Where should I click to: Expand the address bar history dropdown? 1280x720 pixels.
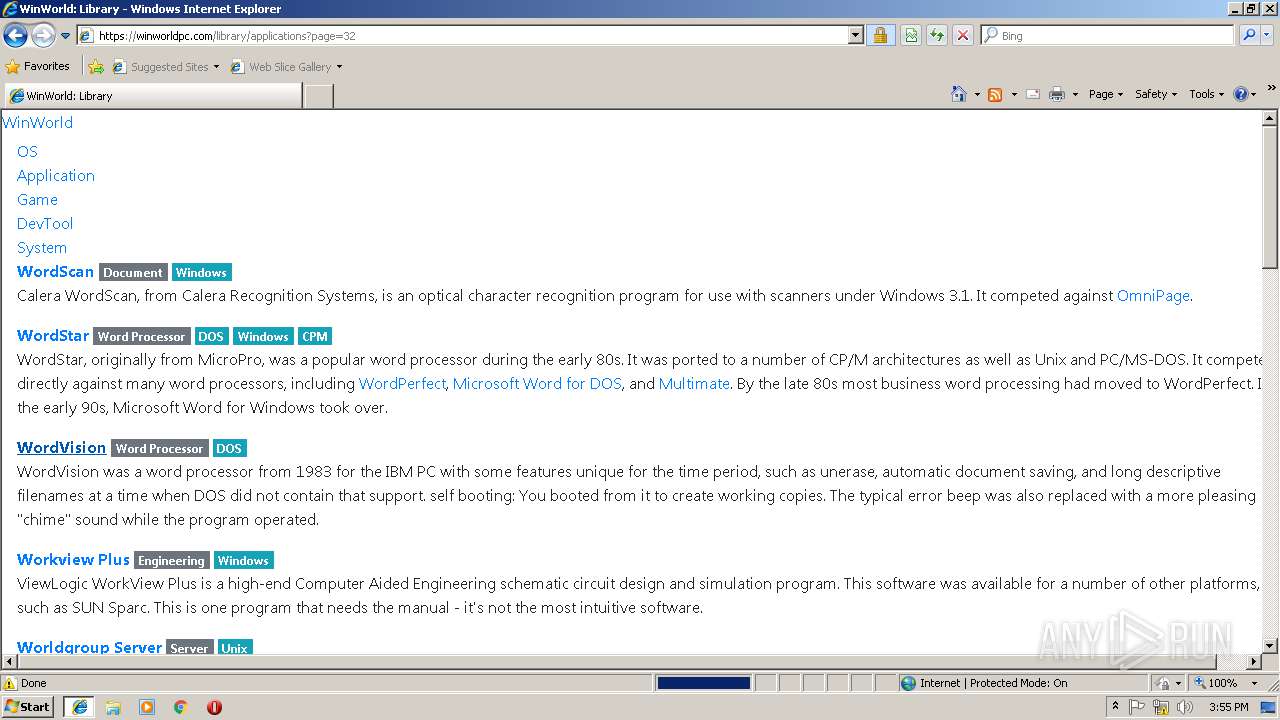855,36
